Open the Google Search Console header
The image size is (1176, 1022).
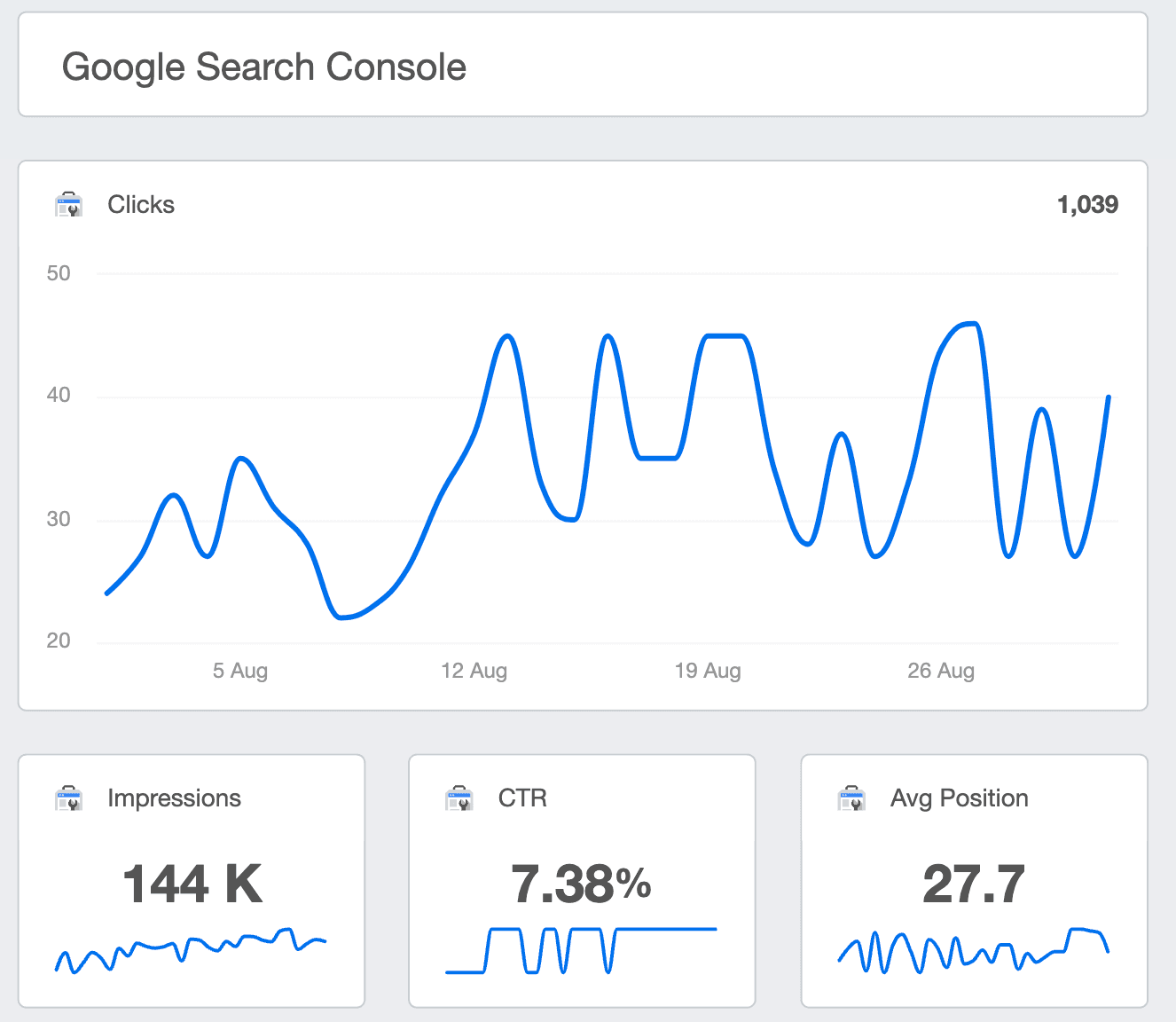pos(264,66)
